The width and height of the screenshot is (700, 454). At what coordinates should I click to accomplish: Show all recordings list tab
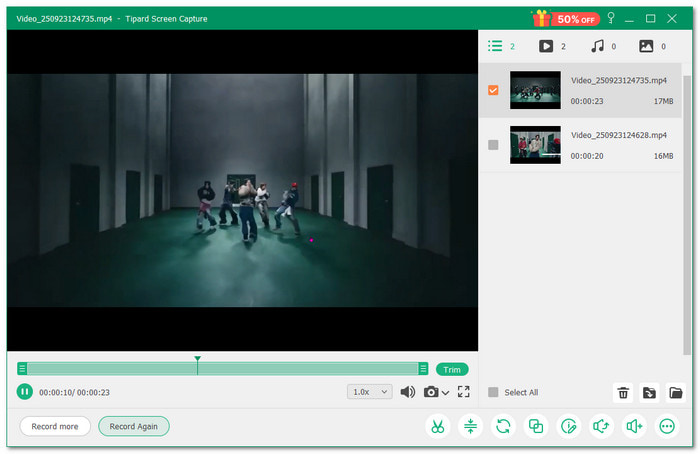pos(501,46)
